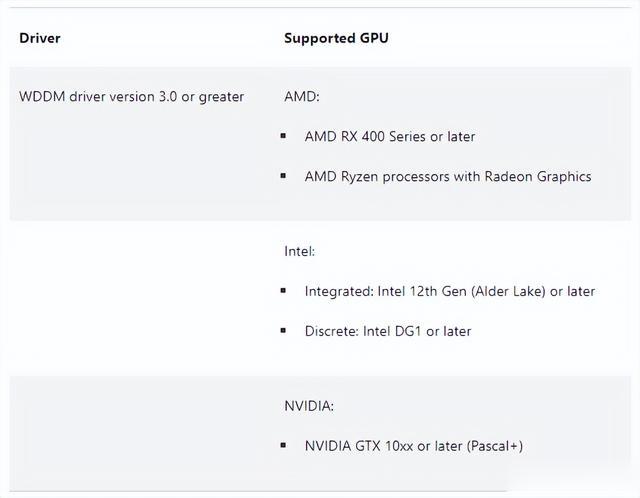Image resolution: width=640 pixels, height=498 pixels.
Task: Click the NVIDIA: vendor label
Action: 309,406
